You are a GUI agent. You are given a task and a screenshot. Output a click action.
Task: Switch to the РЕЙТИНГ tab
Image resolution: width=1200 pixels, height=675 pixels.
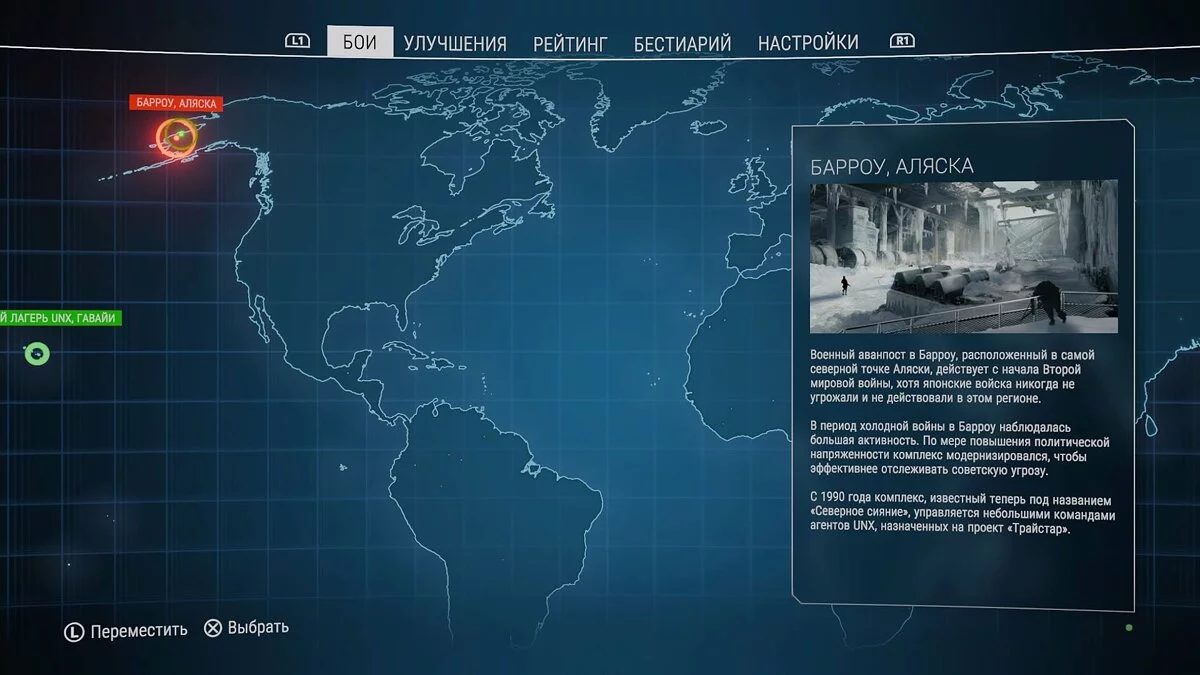tap(570, 43)
